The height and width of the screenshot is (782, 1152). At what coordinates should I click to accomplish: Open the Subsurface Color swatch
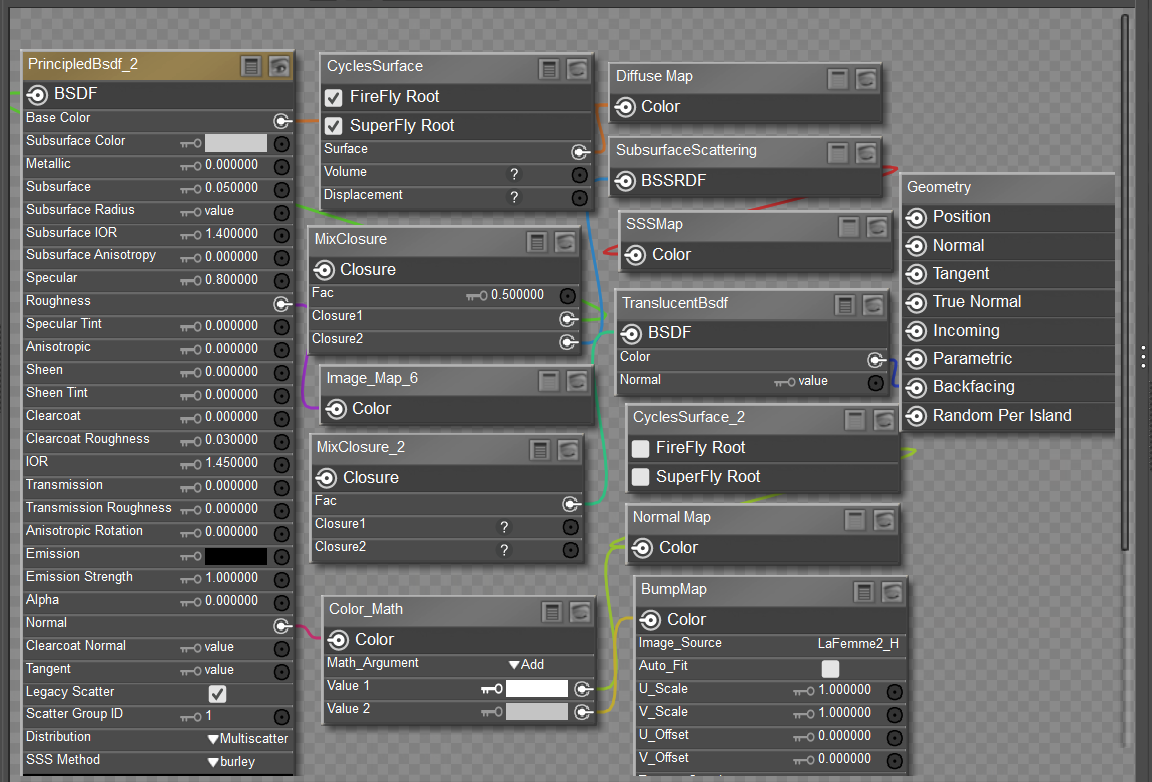click(x=236, y=143)
